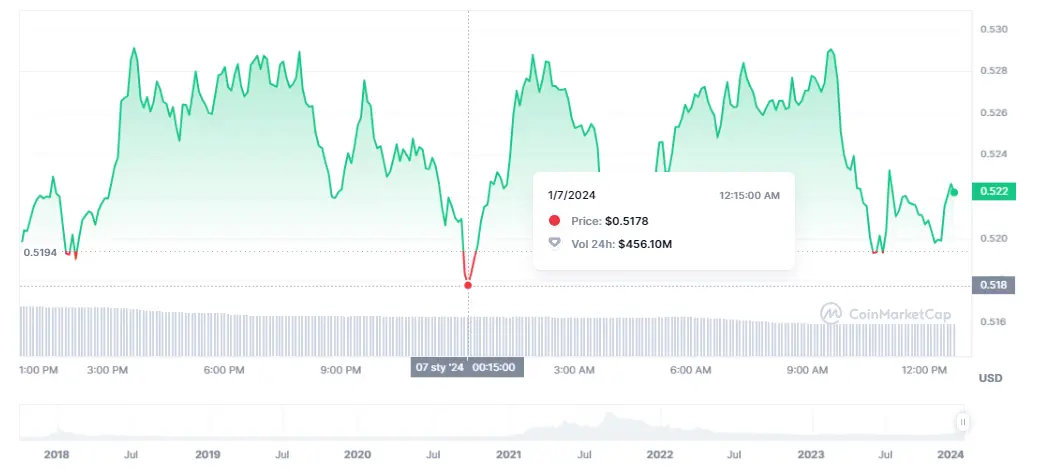This screenshot has width=1040, height=472.
Task: Select 2023 on the bottom year timeline
Action: point(810,455)
